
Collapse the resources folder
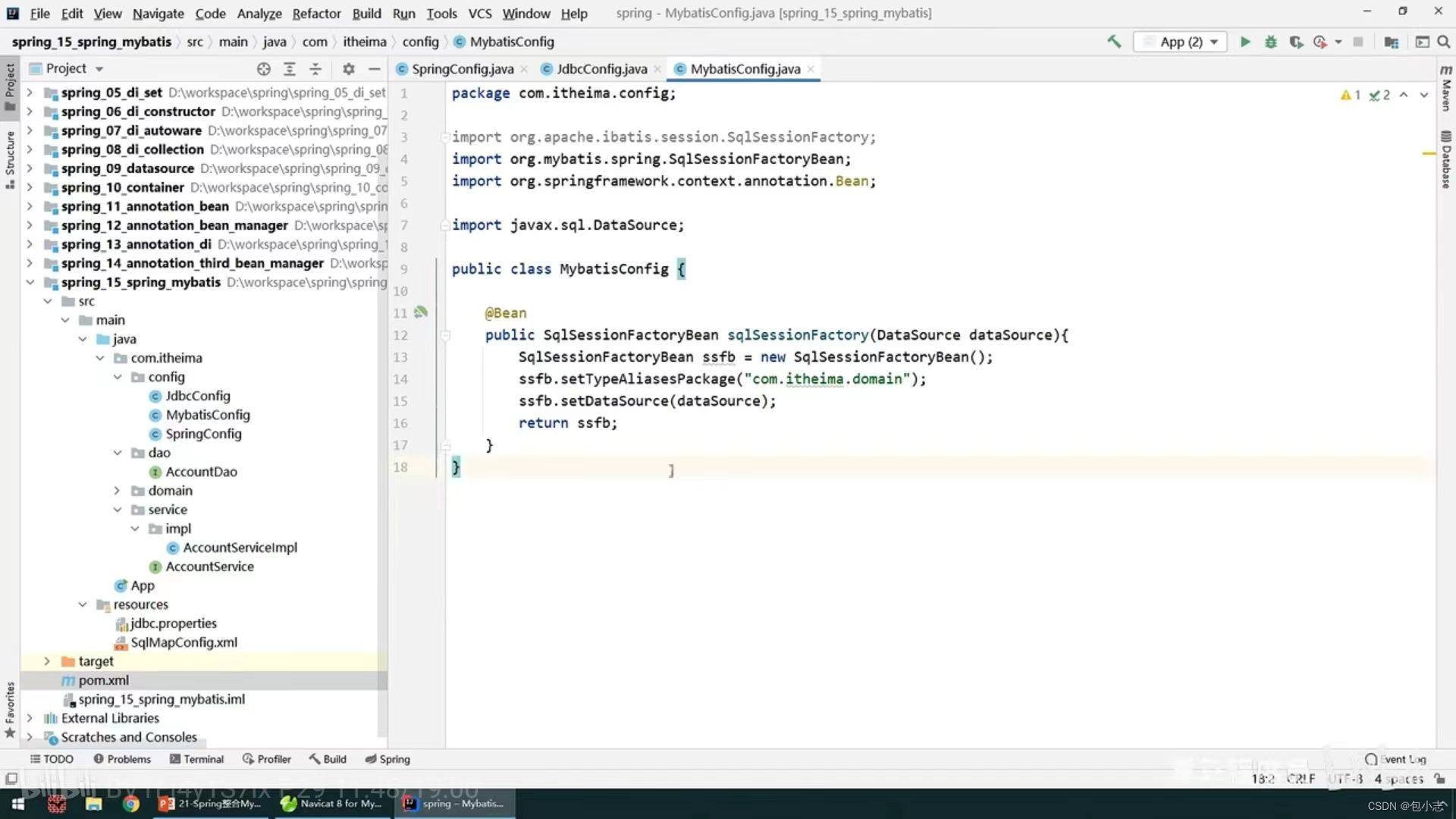pyautogui.click(x=83, y=604)
